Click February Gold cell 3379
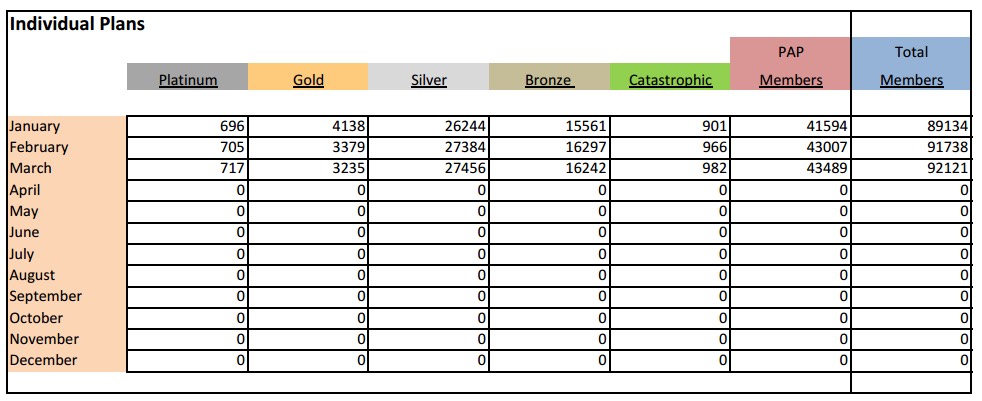 (308, 147)
